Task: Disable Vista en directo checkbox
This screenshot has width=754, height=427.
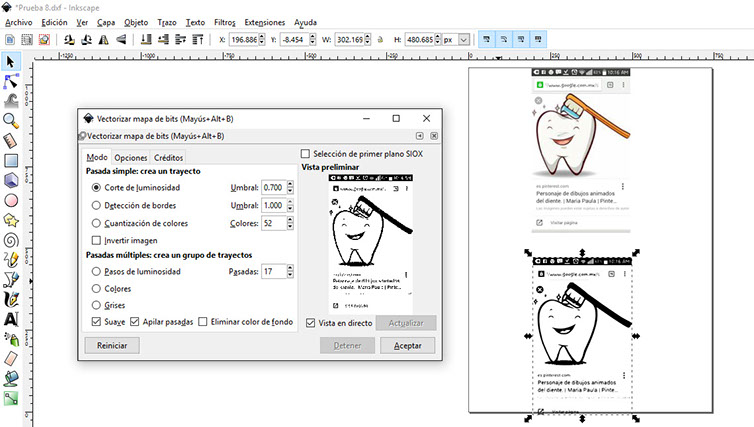Action: pos(311,323)
